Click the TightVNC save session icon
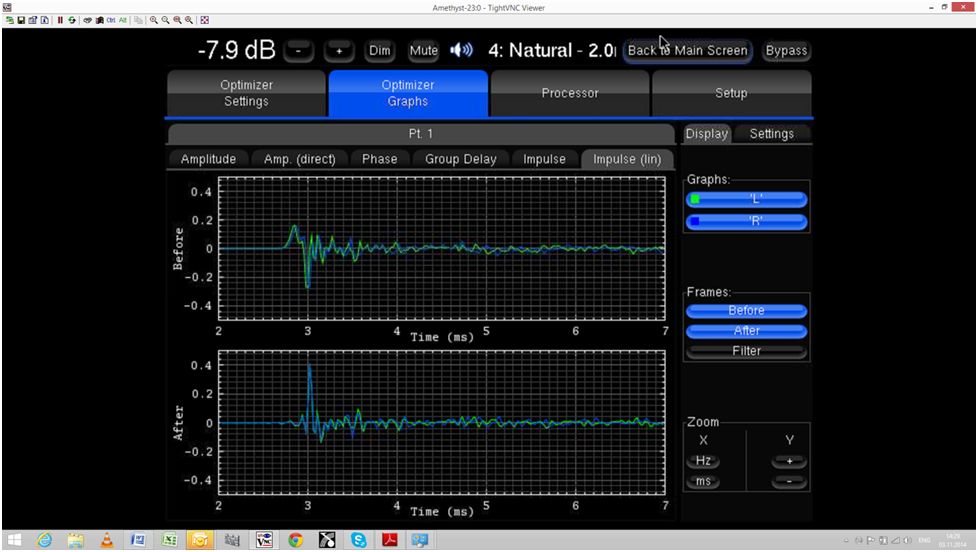Viewport: 978px width, 552px height. pyautogui.click(x=21, y=20)
